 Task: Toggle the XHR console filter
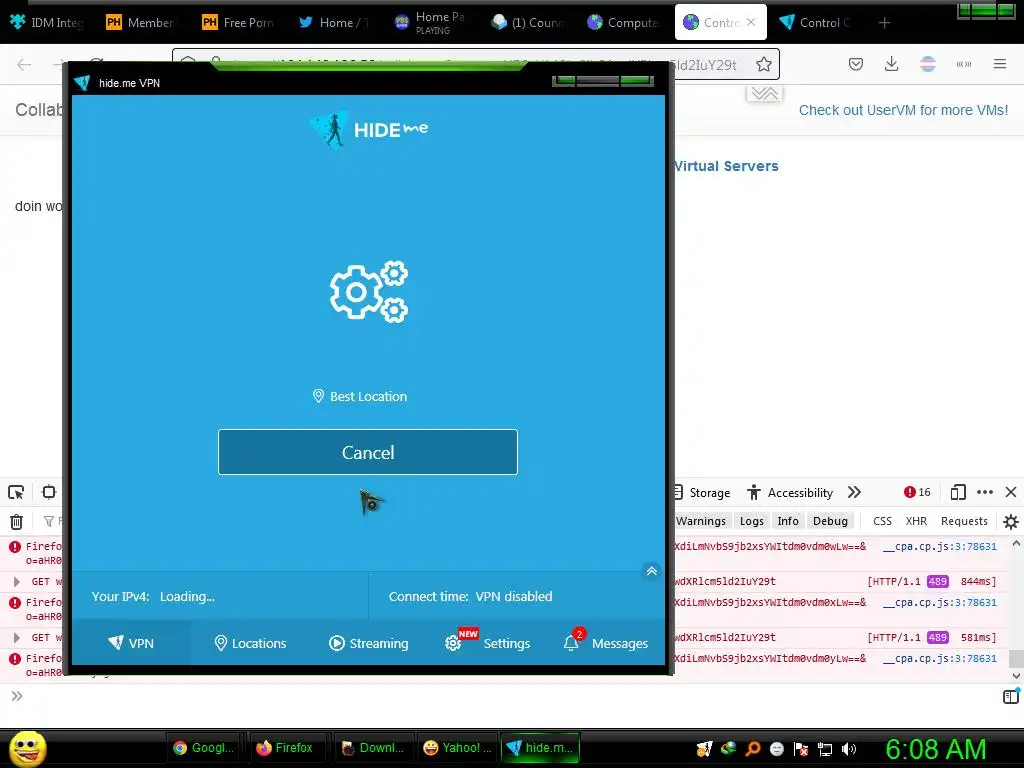click(916, 521)
